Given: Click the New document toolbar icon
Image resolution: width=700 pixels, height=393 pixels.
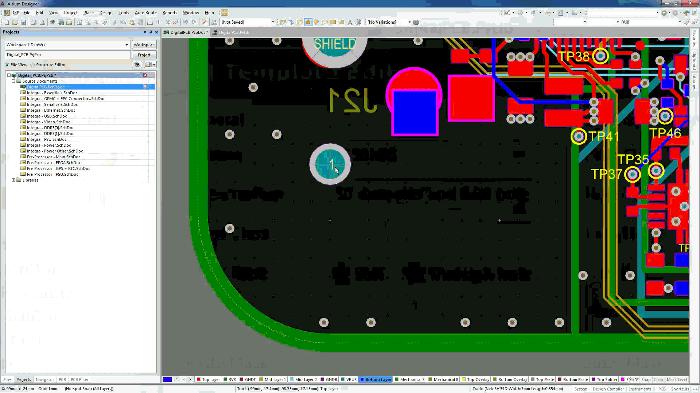Looking at the screenshot, I should [x=7, y=22].
